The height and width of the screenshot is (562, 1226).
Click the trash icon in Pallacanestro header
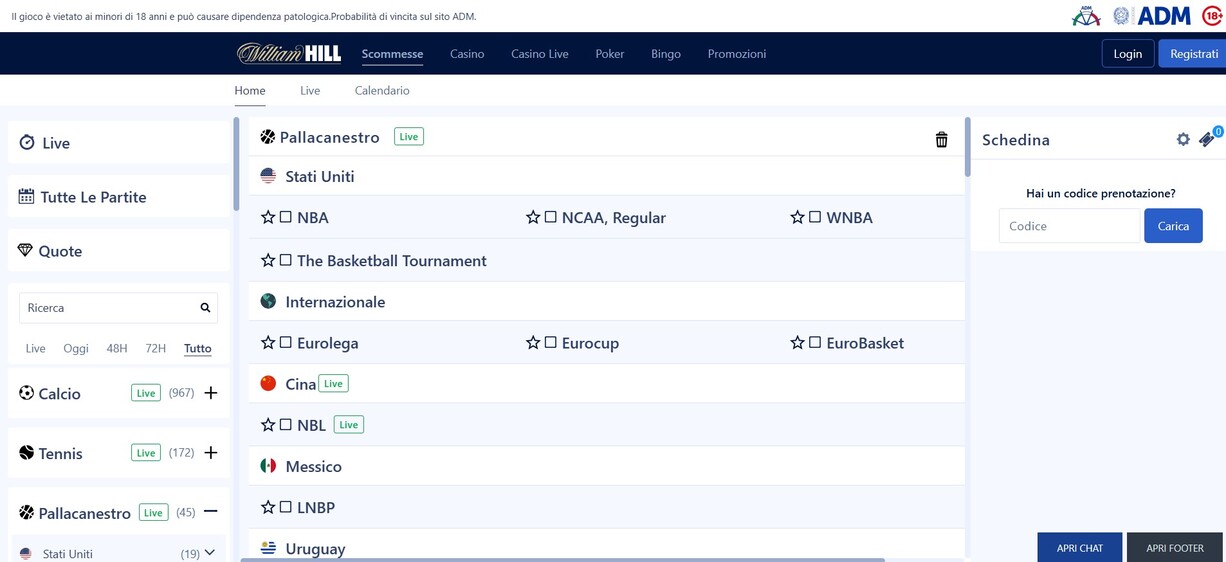[x=941, y=140]
